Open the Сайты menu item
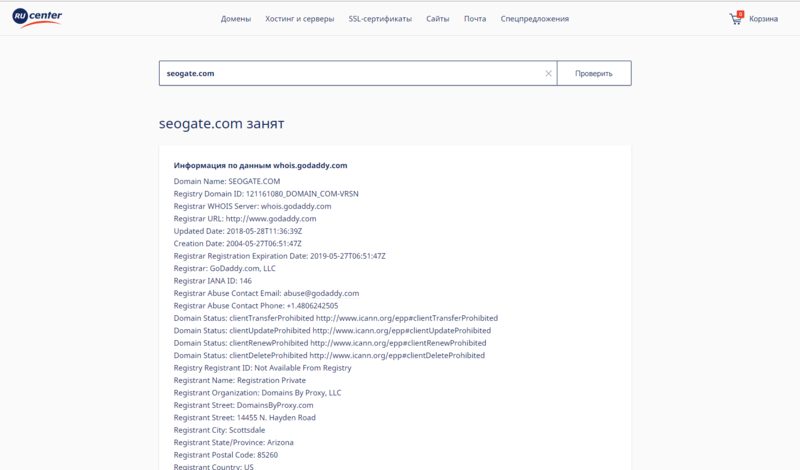The height and width of the screenshot is (470, 800). click(437, 19)
